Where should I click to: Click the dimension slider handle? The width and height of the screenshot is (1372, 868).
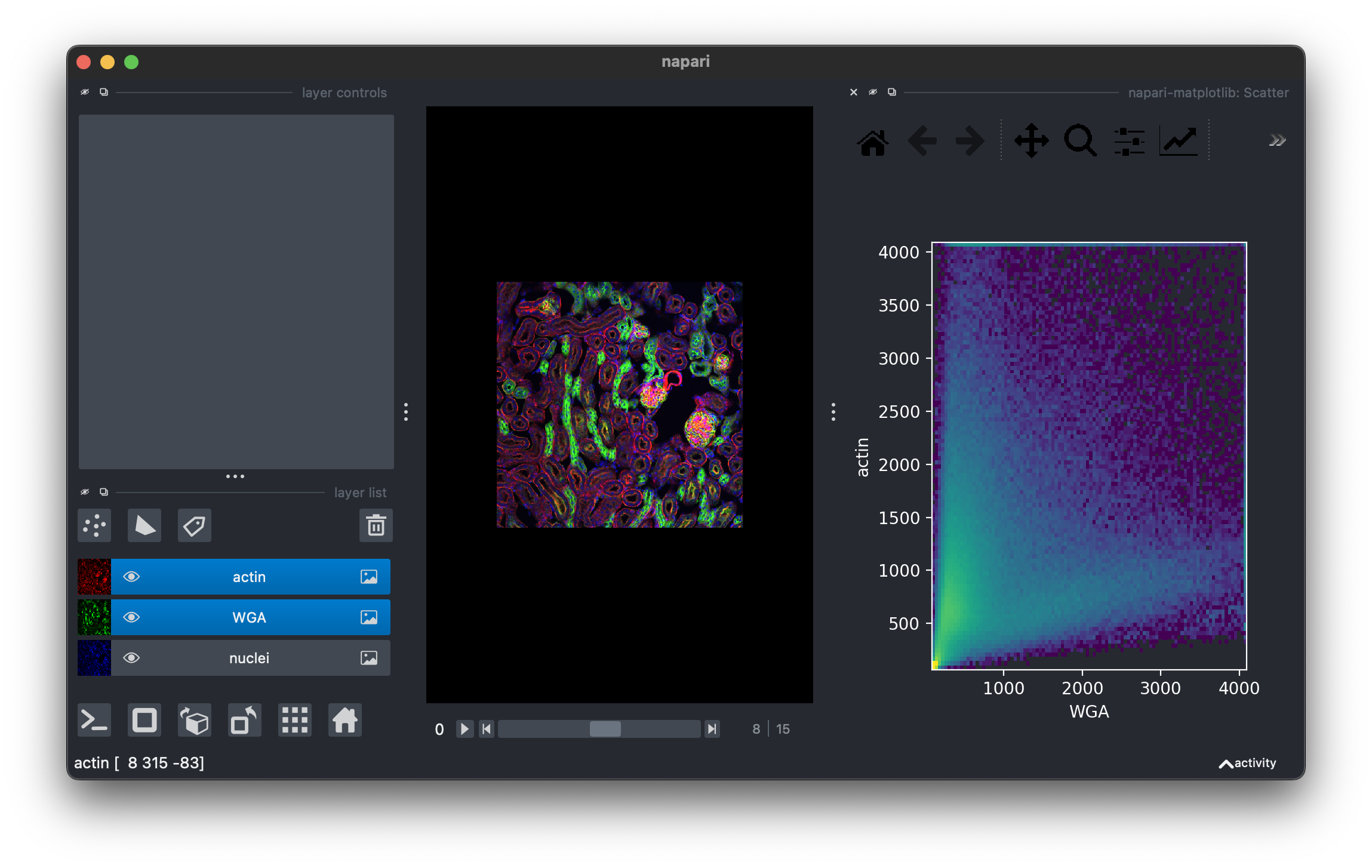pos(605,729)
